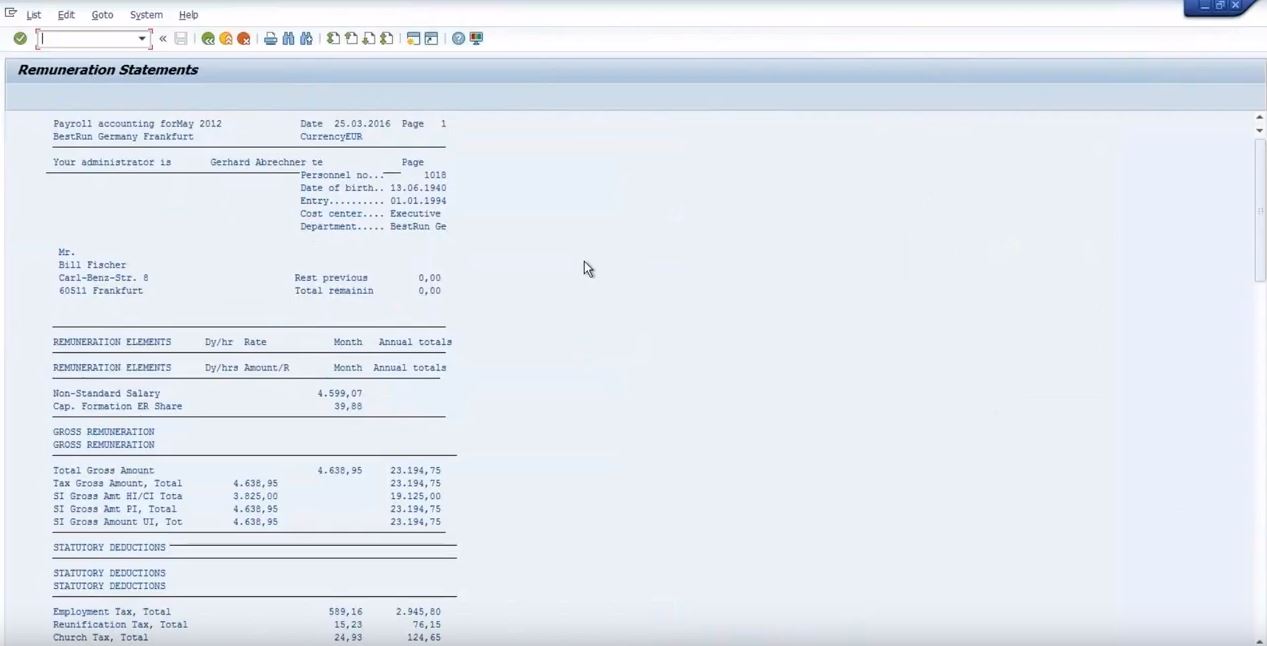Collapse the command field with double chevron
The image size is (1267, 646).
click(x=163, y=39)
